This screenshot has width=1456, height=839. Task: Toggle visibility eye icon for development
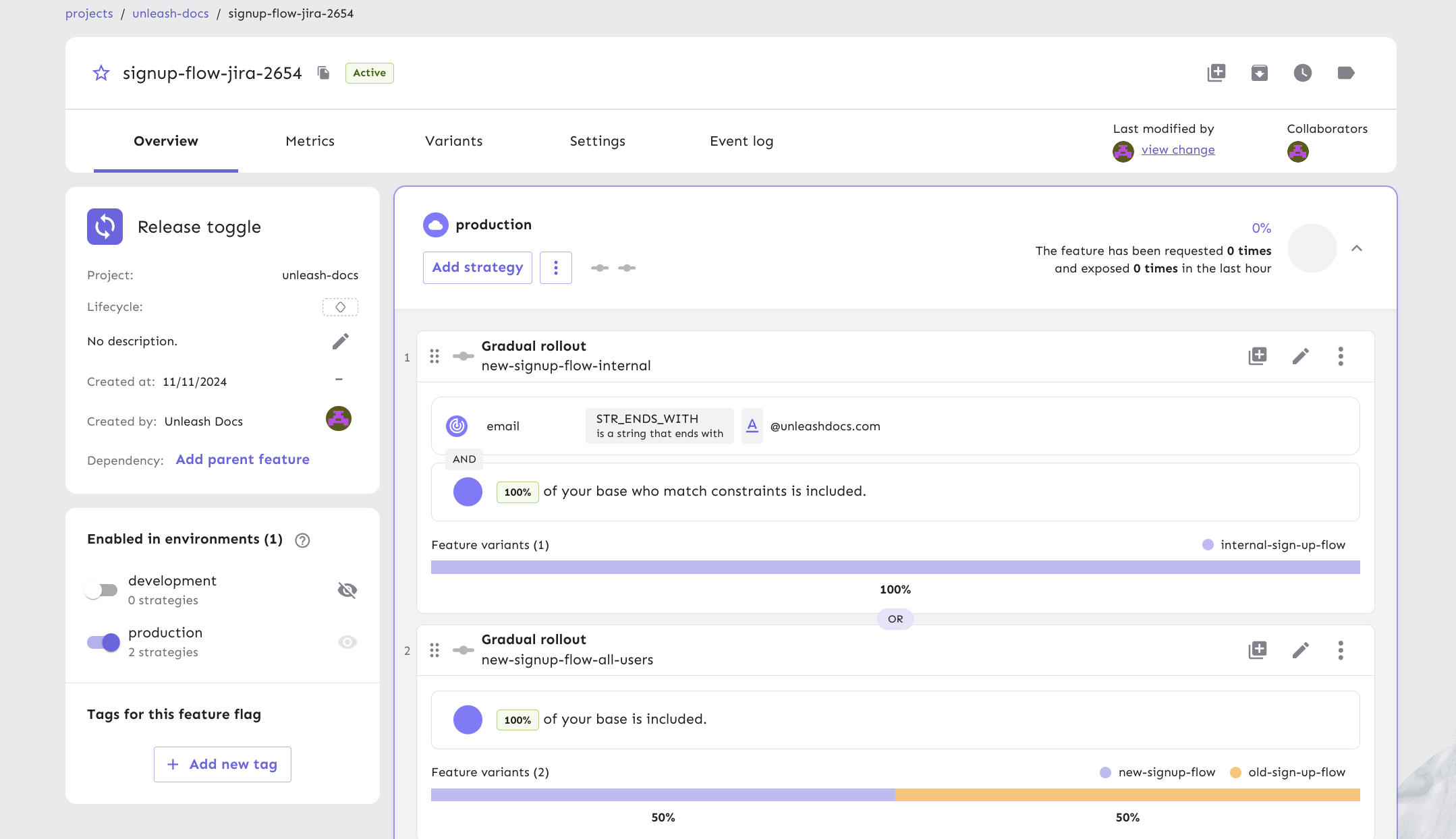coord(349,590)
